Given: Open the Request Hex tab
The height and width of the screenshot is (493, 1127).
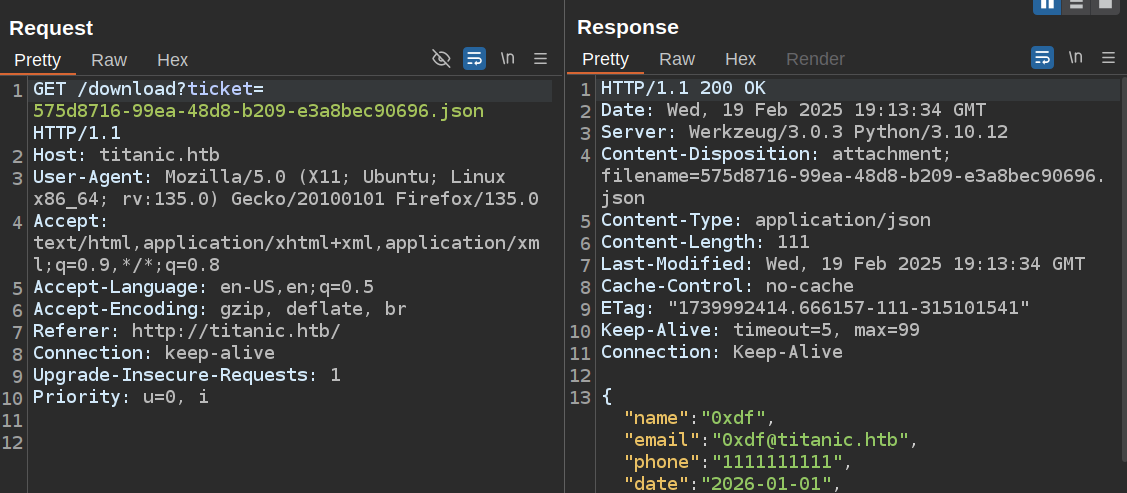Looking at the screenshot, I should click(x=172, y=60).
